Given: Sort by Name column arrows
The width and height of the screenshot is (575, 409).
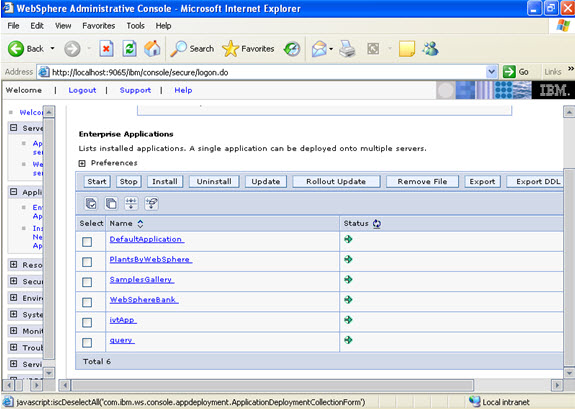Looking at the screenshot, I should (140, 224).
